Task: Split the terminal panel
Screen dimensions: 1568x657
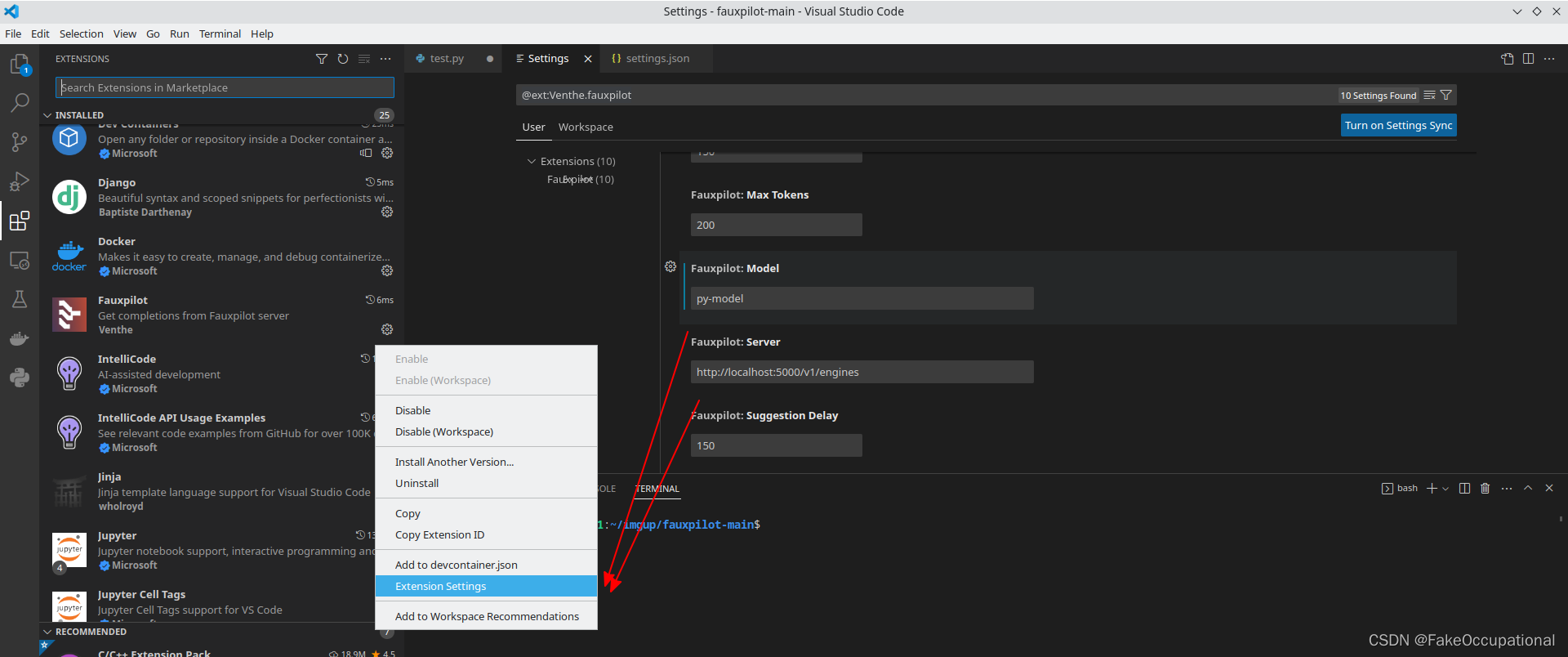Action: click(x=1464, y=489)
